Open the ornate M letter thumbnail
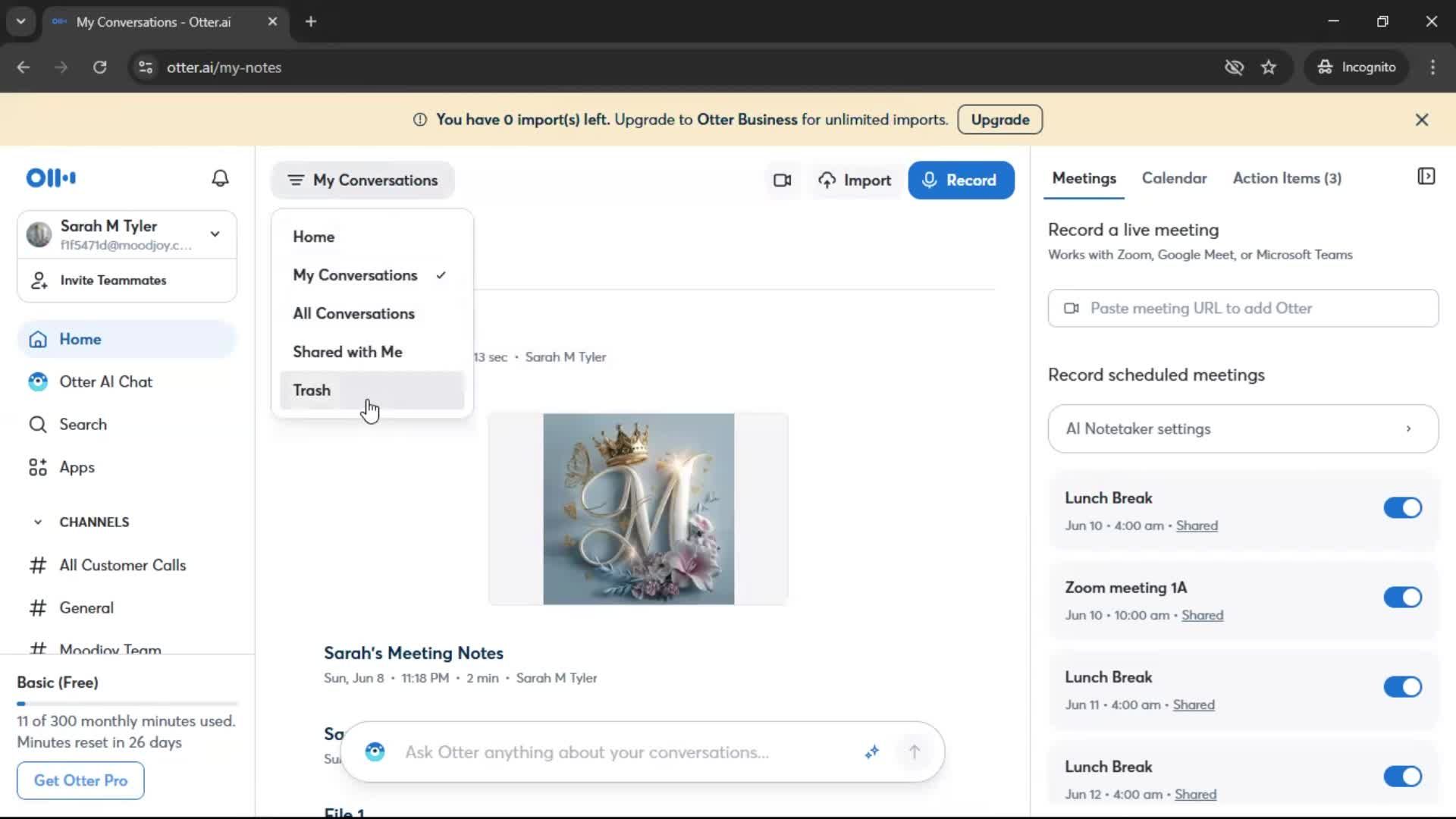 click(x=638, y=510)
